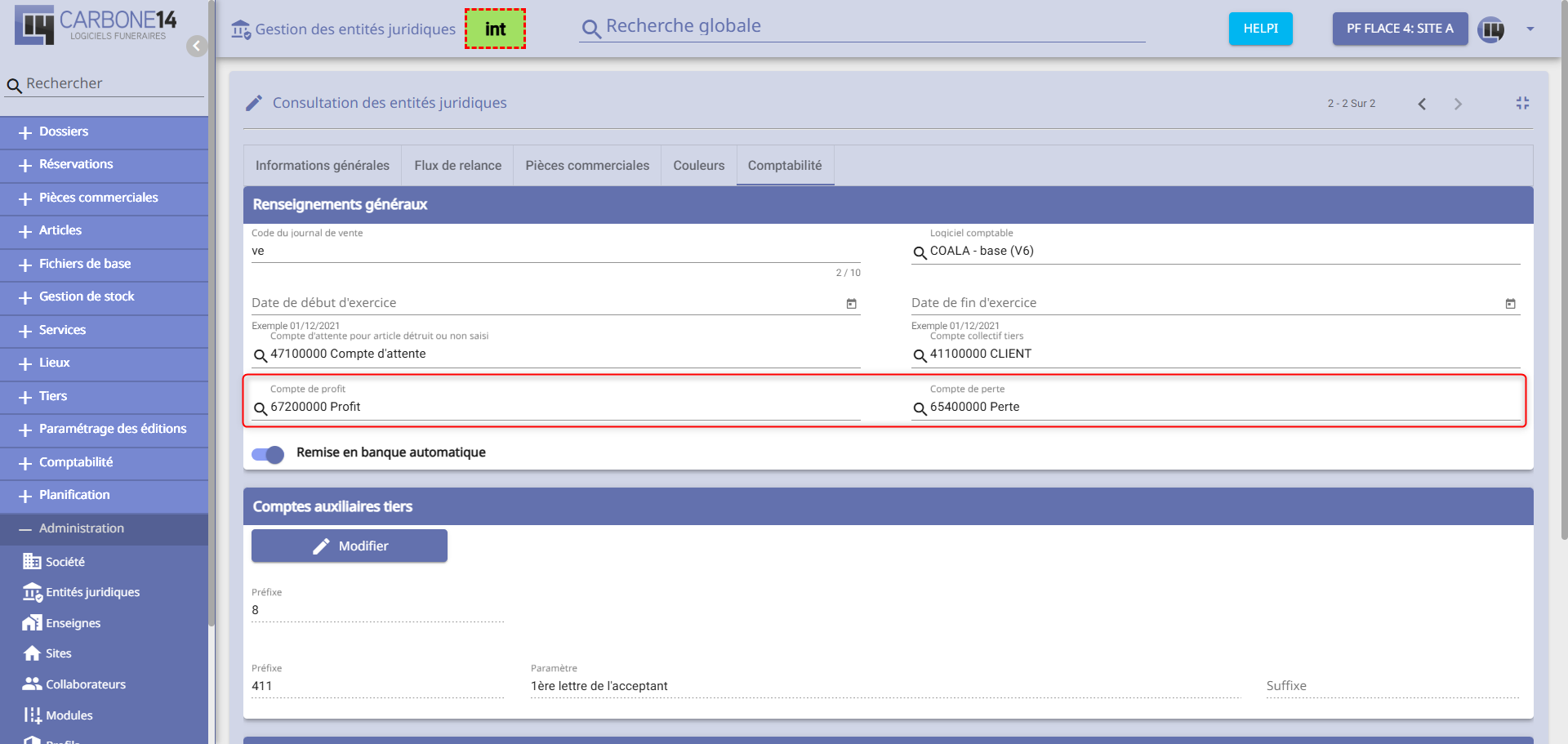The height and width of the screenshot is (744, 1568).
Task: Open the Sites admin item
Action: pyautogui.click(x=58, y=653)
